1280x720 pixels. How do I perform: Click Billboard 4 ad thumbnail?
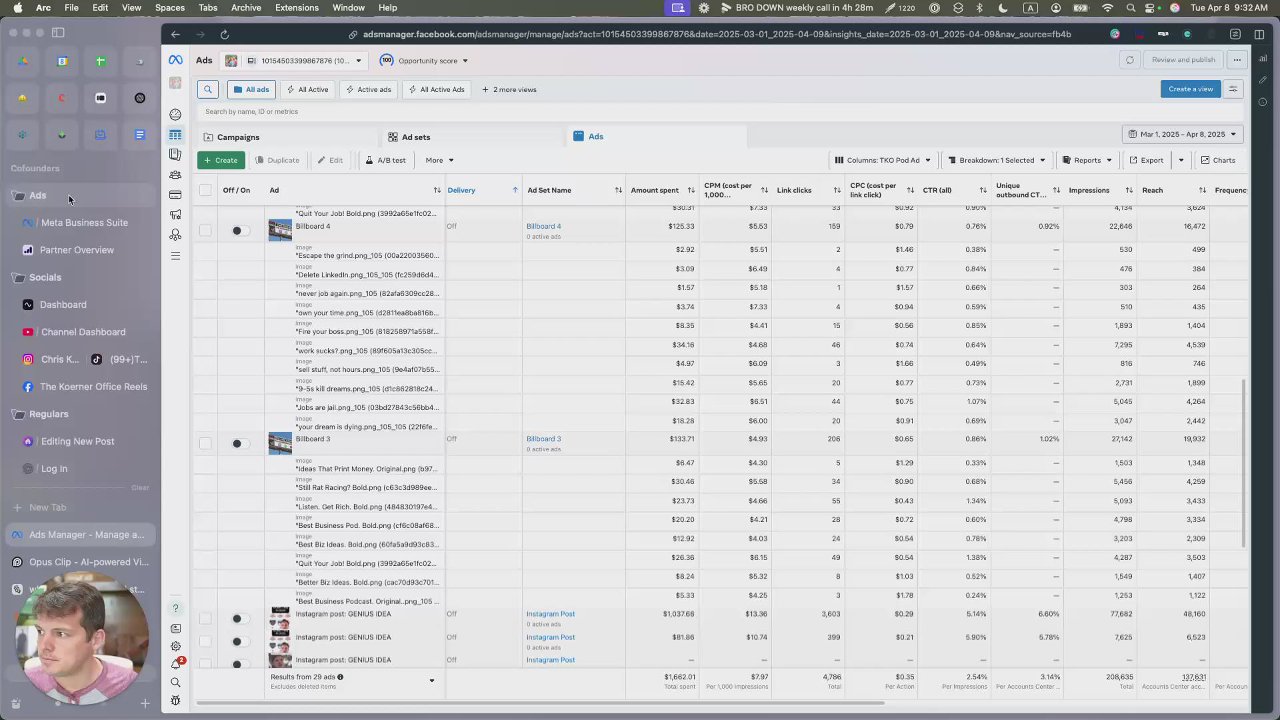(280, 230)
